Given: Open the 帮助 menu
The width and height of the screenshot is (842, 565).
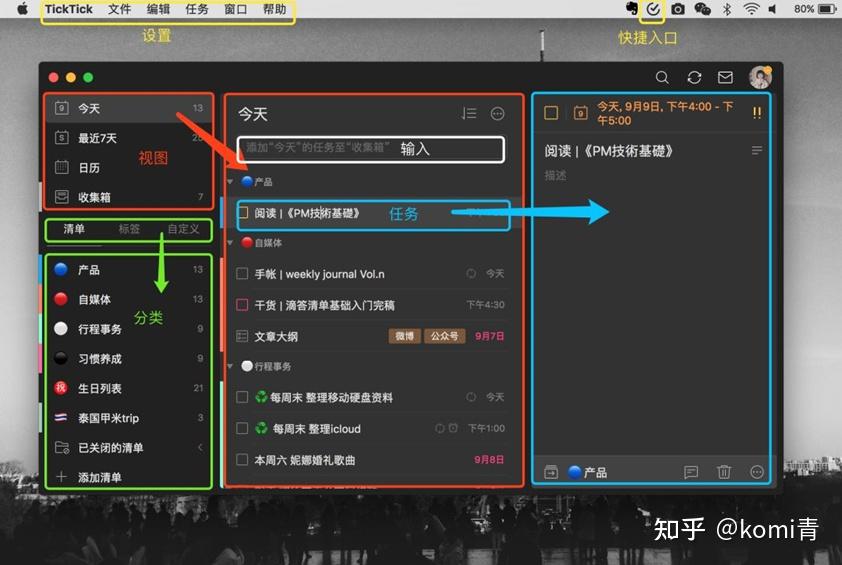Looking at the screenshot, I should (274, 9).
